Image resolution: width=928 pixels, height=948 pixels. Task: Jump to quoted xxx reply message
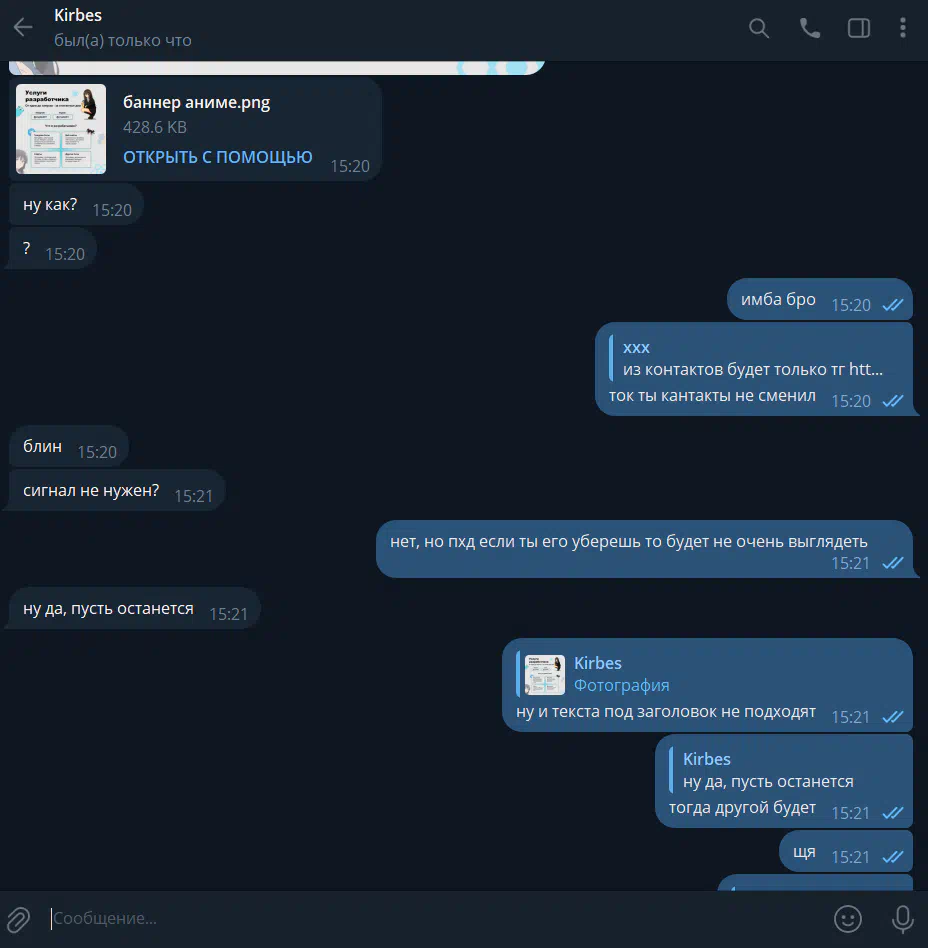click(x=753, y=359)
